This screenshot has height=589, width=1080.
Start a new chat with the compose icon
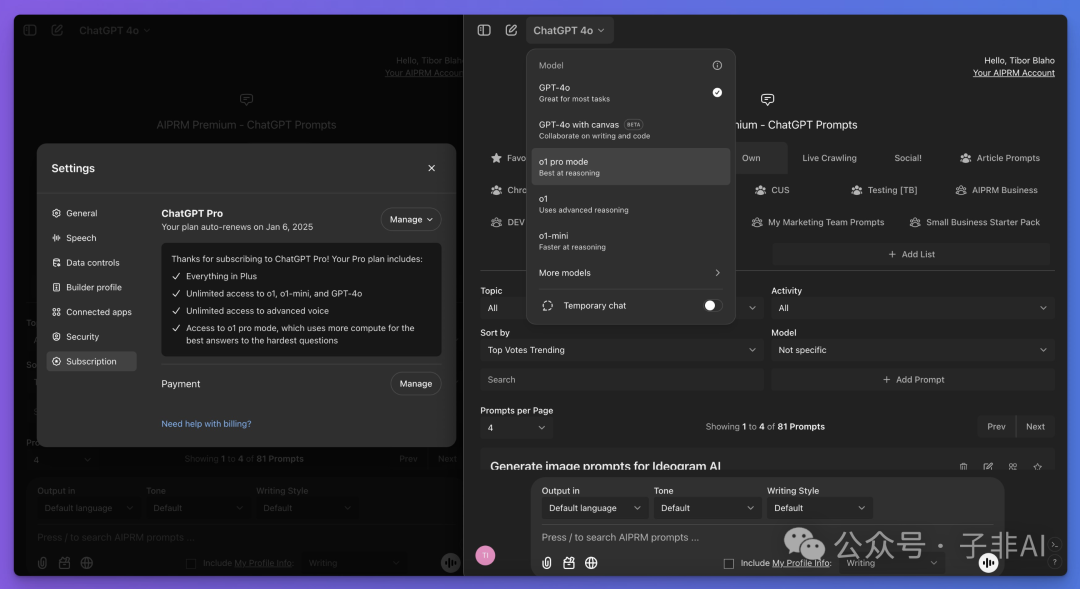pyautogui.click(x=511, y=31)
